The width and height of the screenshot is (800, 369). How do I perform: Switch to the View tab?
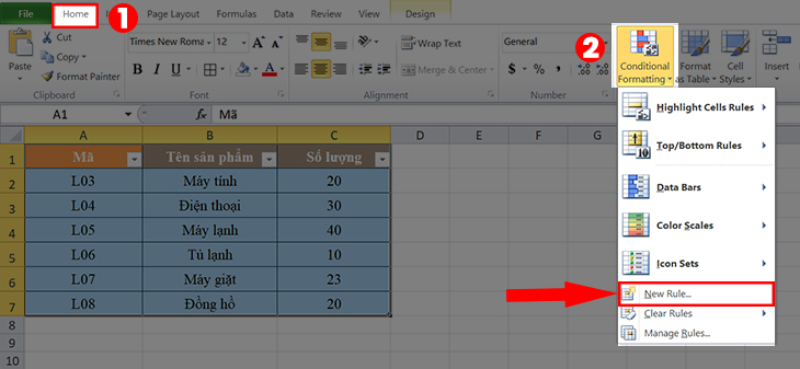pos(368,14)
